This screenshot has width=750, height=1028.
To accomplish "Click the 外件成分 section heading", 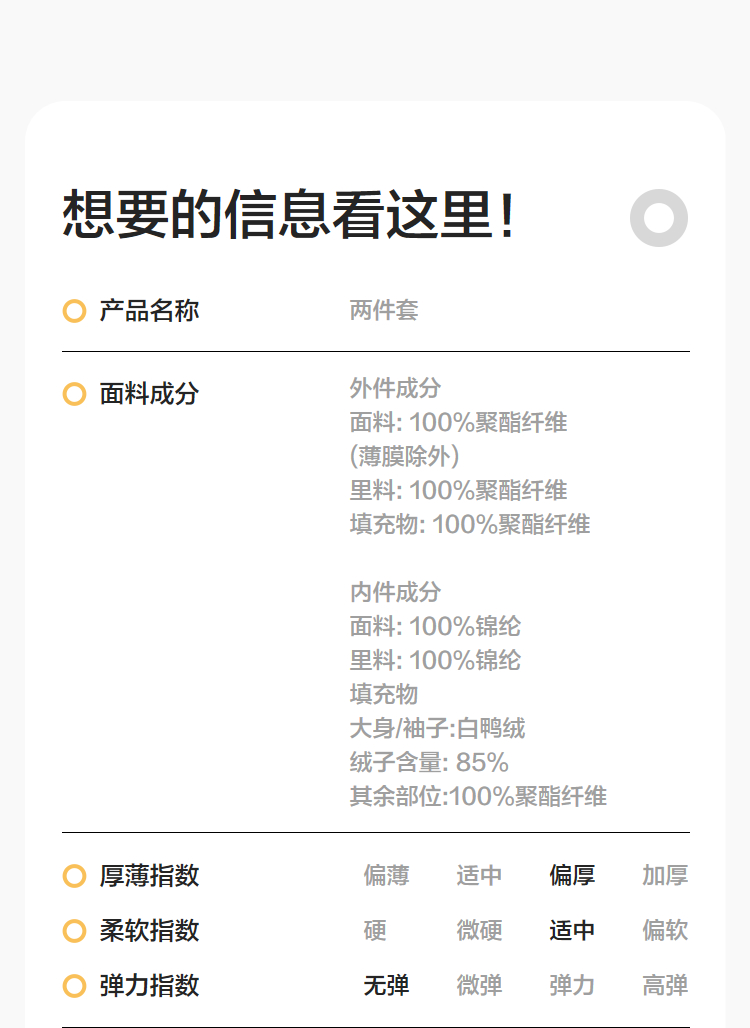I will 395,388.
